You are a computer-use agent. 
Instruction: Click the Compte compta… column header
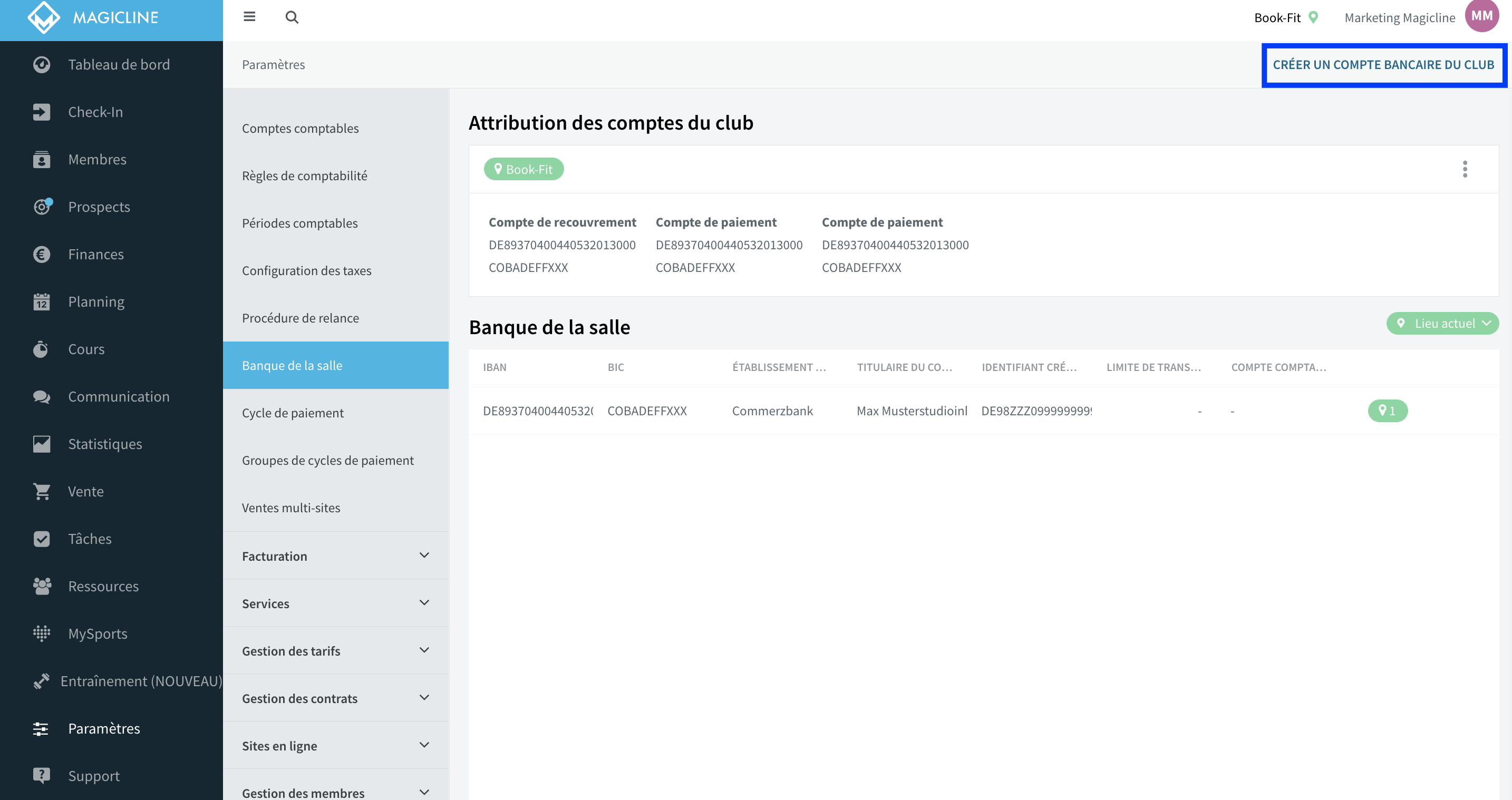tap(1278, 367)
